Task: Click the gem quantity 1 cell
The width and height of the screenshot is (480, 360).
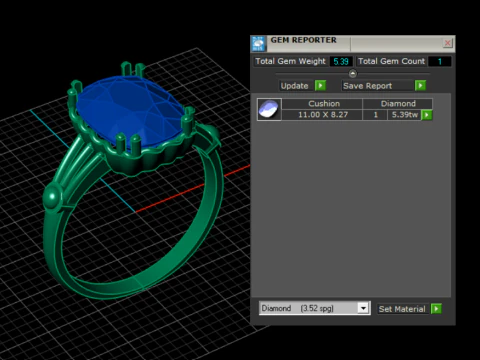Action: (375, 115)
